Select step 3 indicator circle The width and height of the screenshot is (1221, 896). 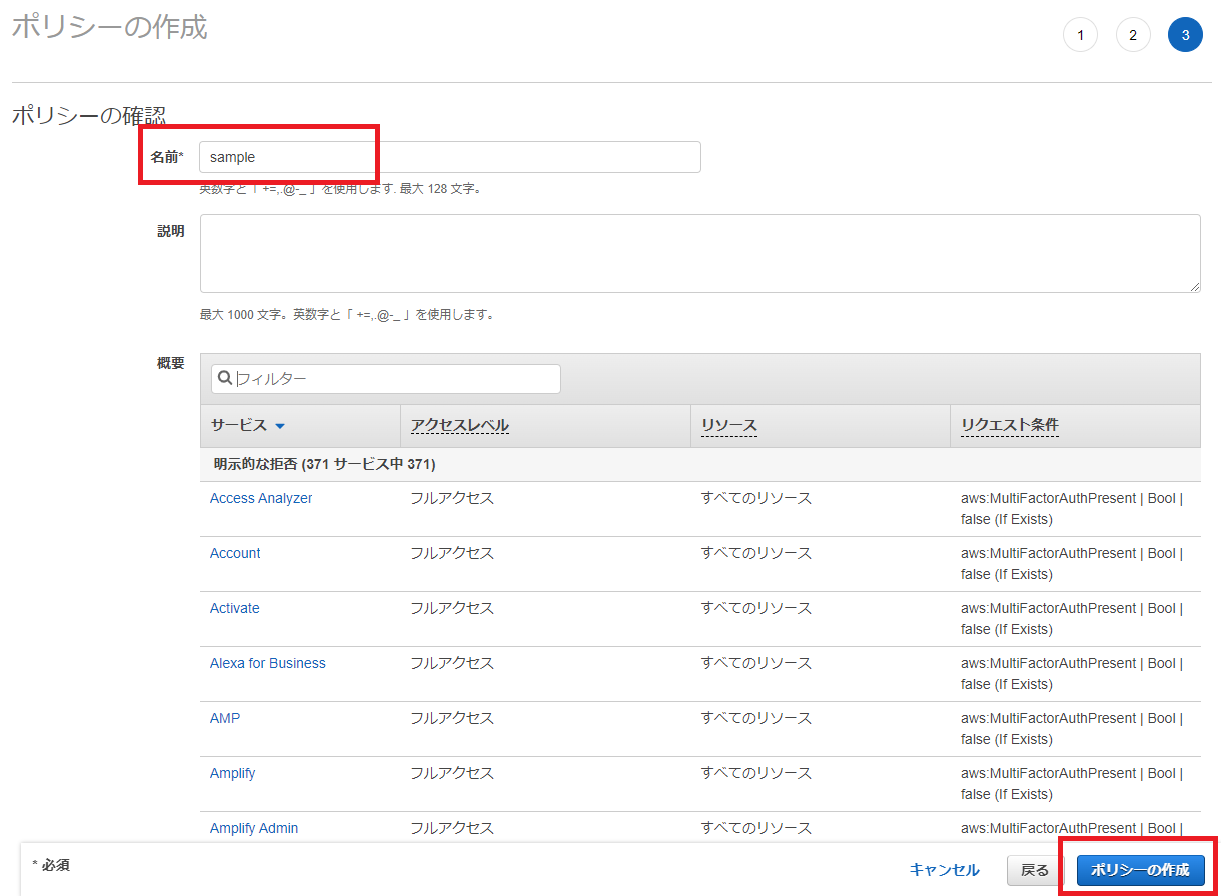(x=1185, y=35)
